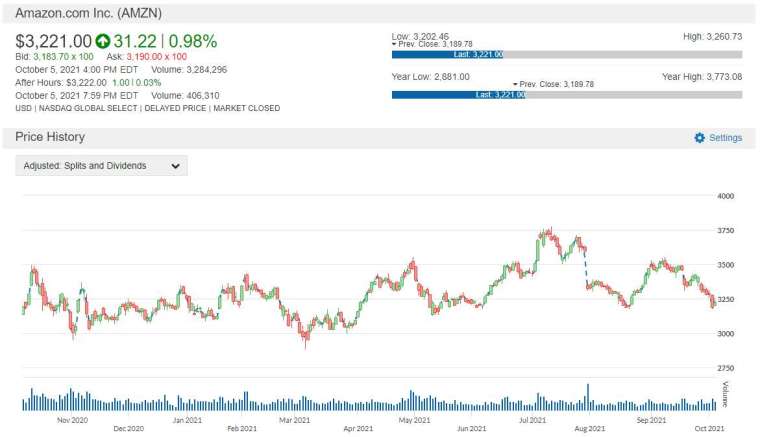Click the Amazon.com Inc. (AMZN) title
This screenshot has width=760, height=437.
(88, 13)
